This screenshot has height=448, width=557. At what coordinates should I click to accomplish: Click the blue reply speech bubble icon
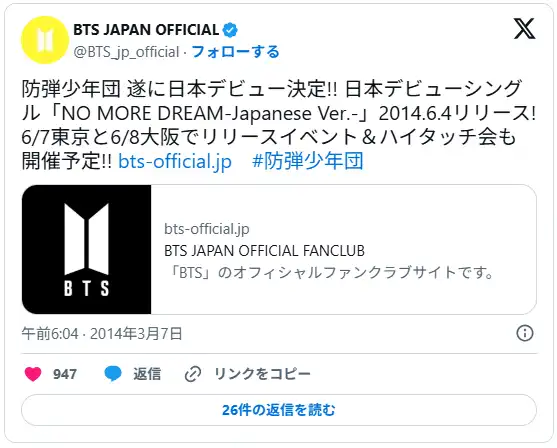pos(113,374)
